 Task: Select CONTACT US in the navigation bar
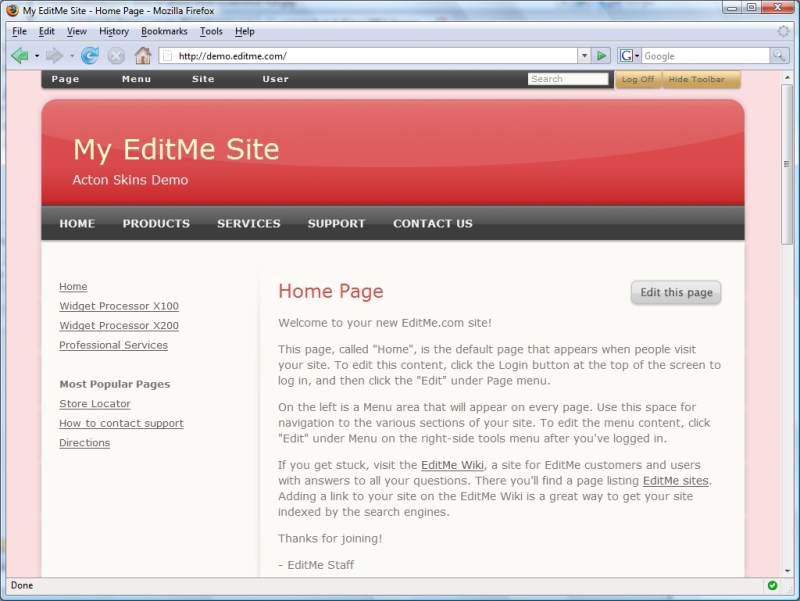pyautogui.click(x=433, y=223)
